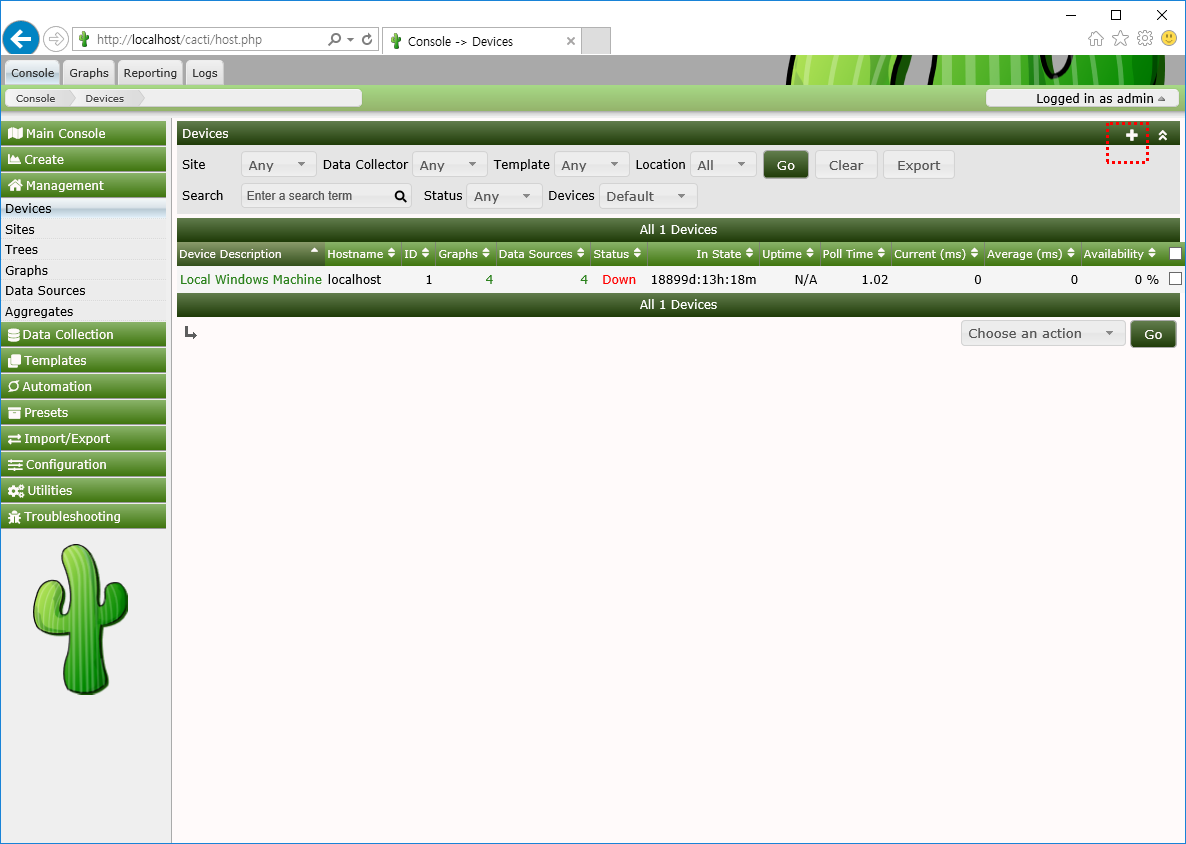1186x844 pixels.
Task: Click the favorites star icon
Action: click(x=1120, y=39)
